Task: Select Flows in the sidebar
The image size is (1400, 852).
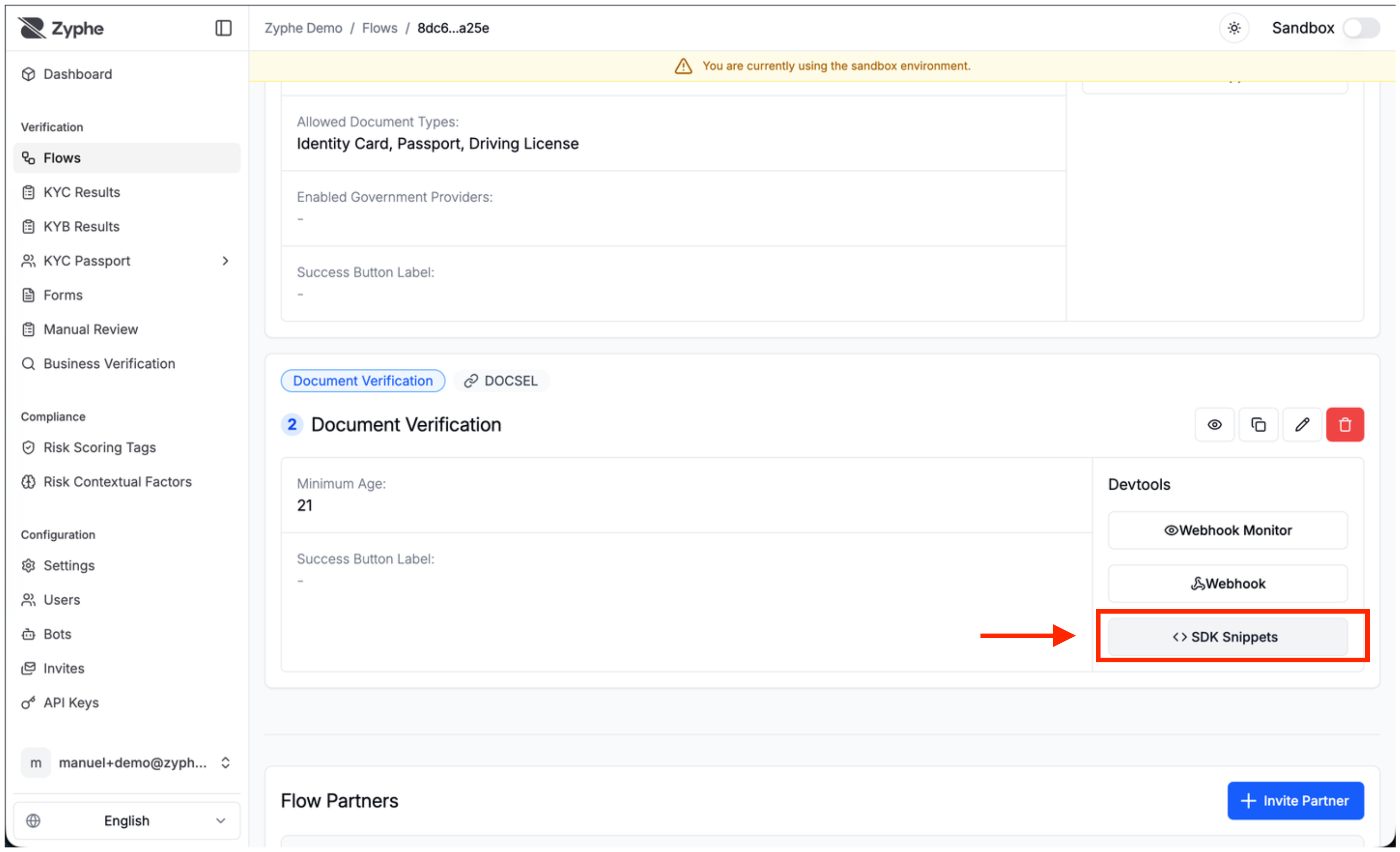Action: pyautogui.click(x=126, y=157)
